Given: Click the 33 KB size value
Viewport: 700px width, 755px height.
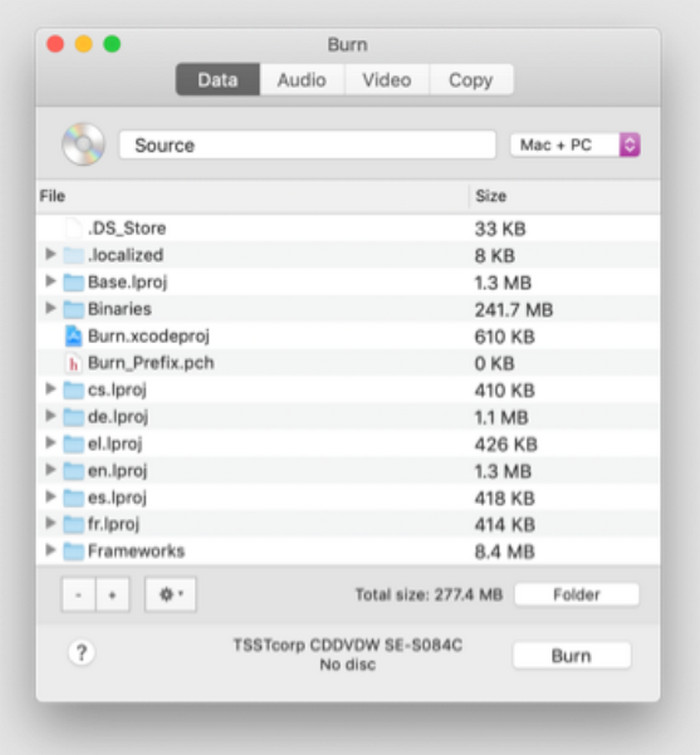Looking at the screenshot, I should (500, 229).
